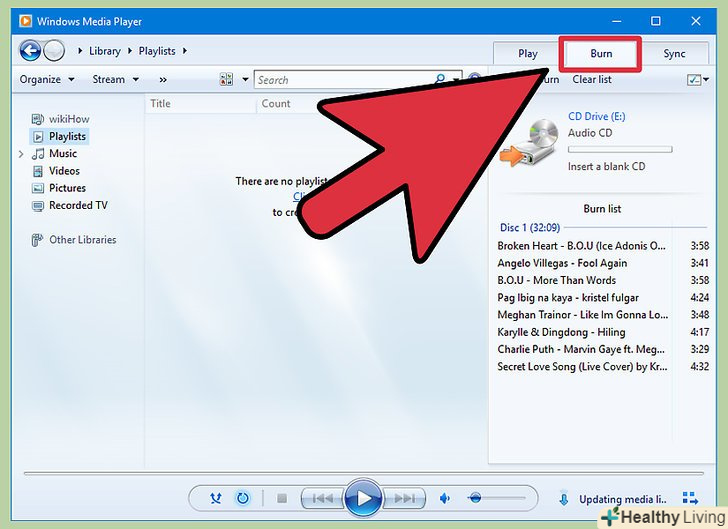Image resolution: width=728 pixels, height=529 pixels.
Task: Click the Clear list button
Action: [x=592, y=79]
